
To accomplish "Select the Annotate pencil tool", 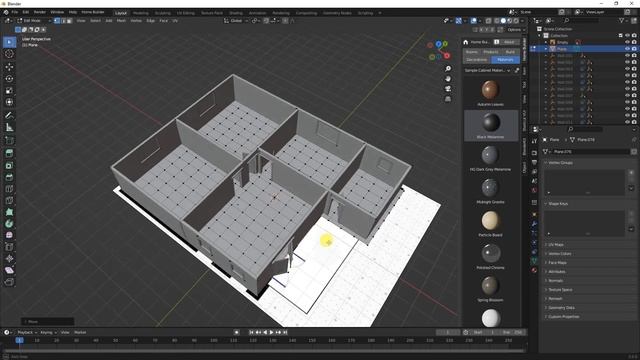I will (x=9, y=116).
